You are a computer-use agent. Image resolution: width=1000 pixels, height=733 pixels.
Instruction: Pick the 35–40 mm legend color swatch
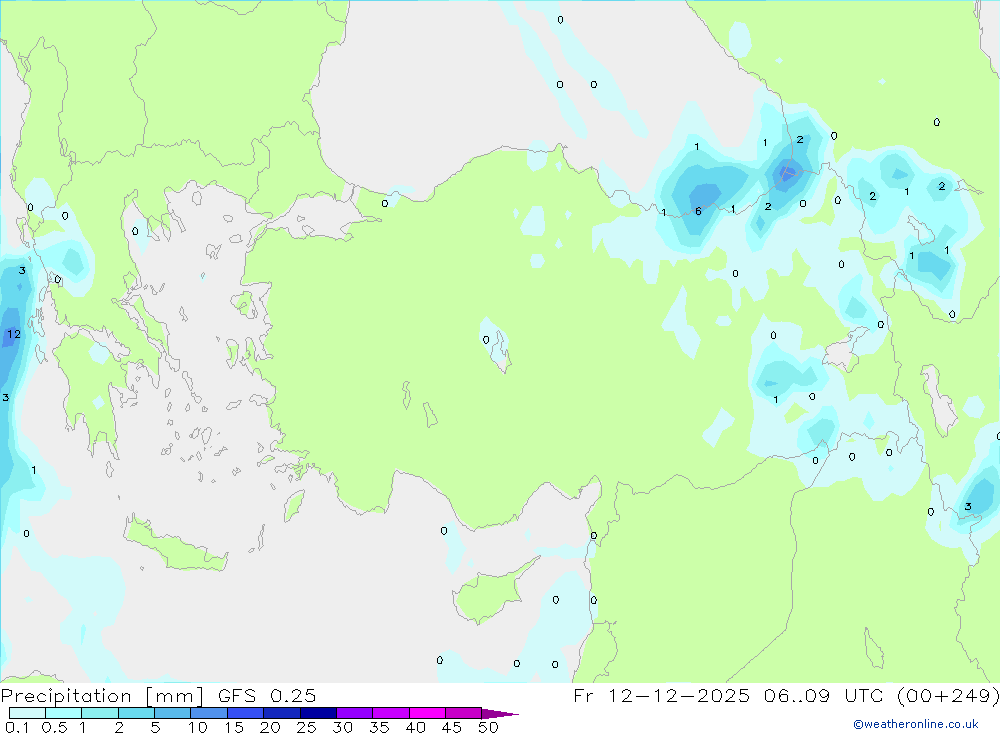click(x=390, y=713)
